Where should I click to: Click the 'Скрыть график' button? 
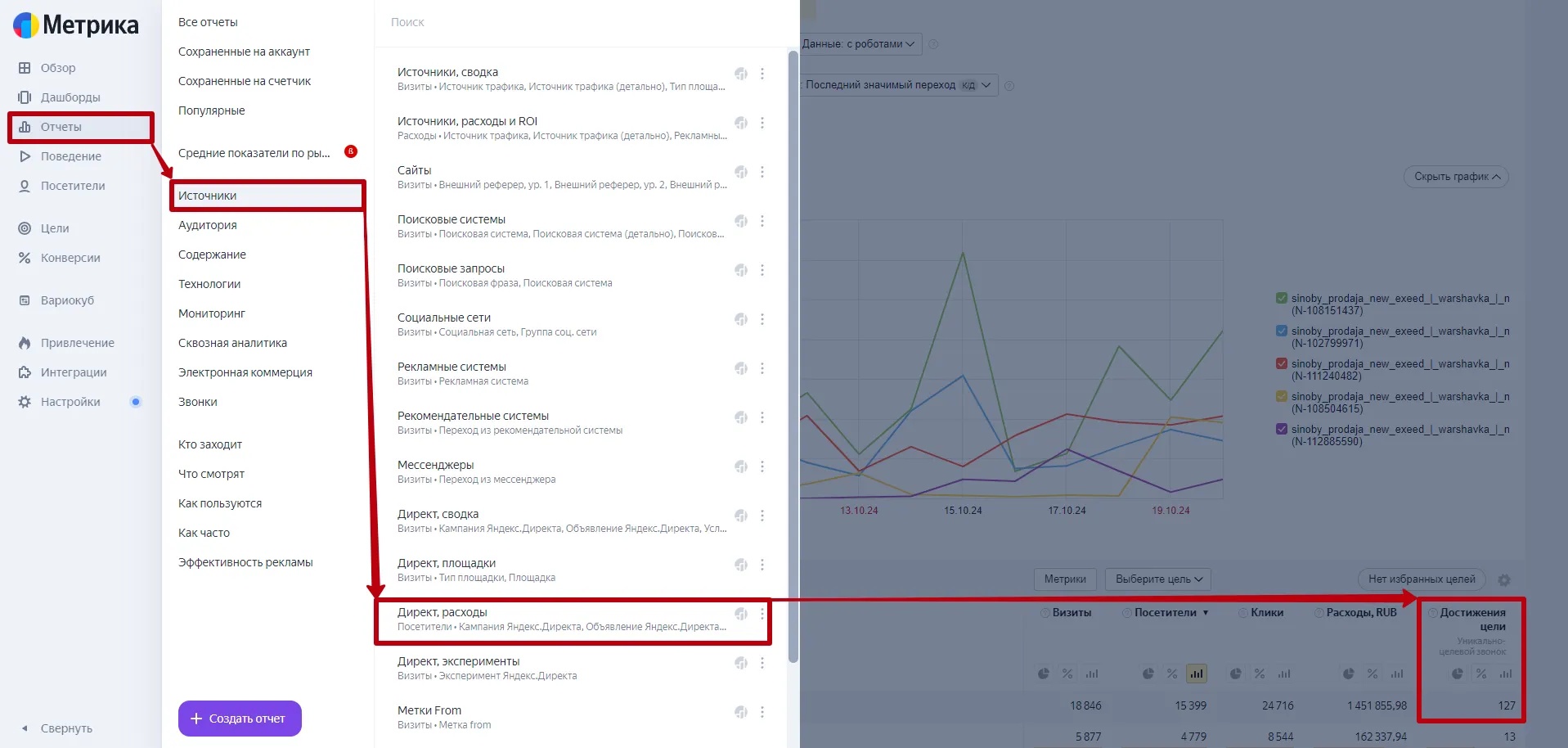click(1456, 177)
